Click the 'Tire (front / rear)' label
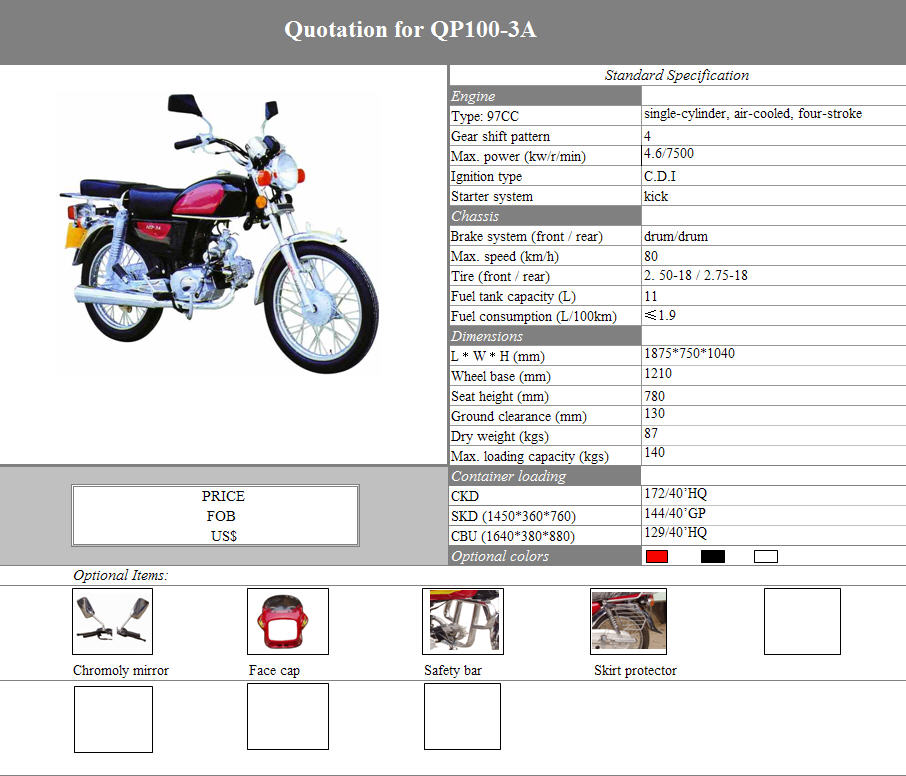This screenshot has width=906, height=776. coord(500,277)
